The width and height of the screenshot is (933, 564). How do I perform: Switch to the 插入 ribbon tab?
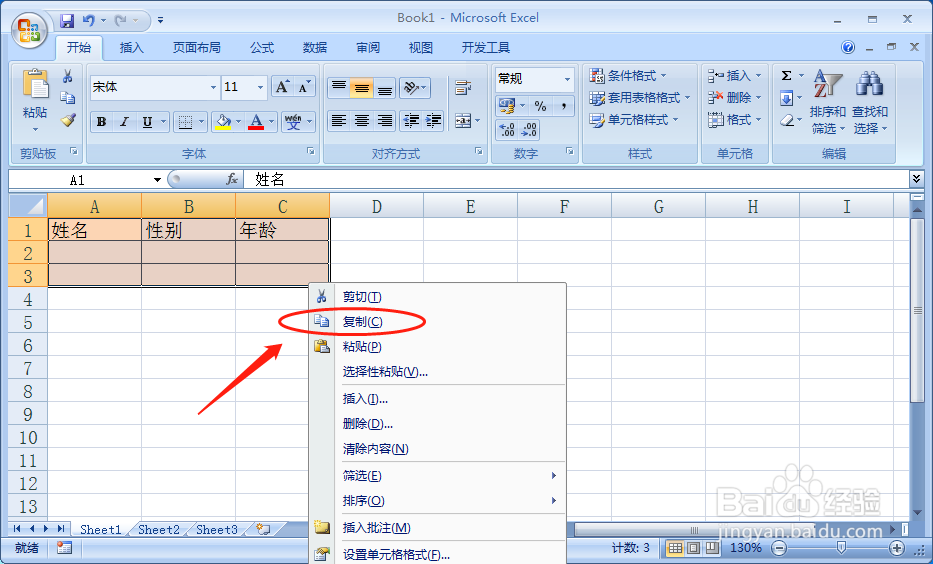(132, 48)
